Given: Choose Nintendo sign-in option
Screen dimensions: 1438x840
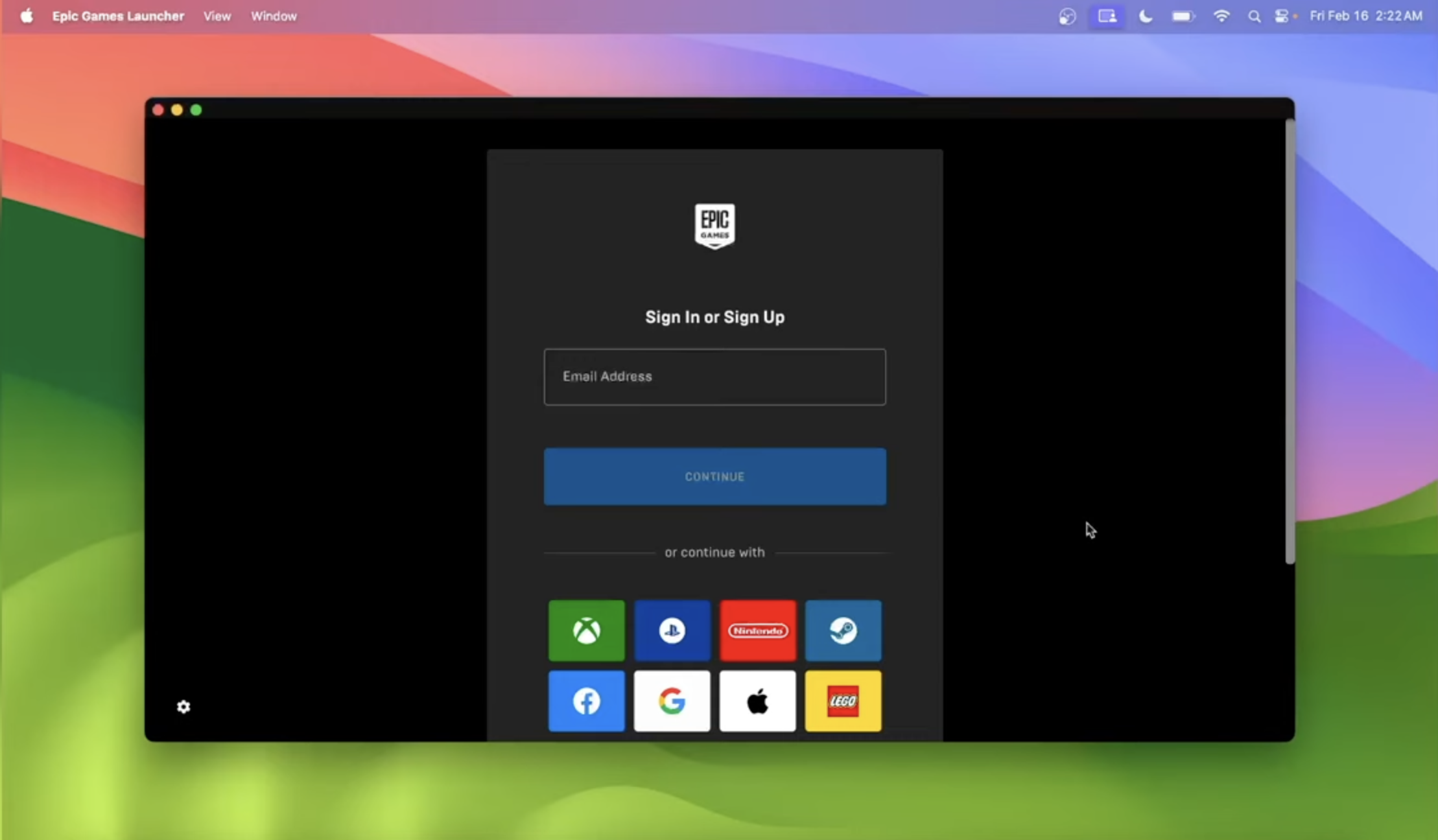Looking at the screenshot, I should [x=757, y=631].
